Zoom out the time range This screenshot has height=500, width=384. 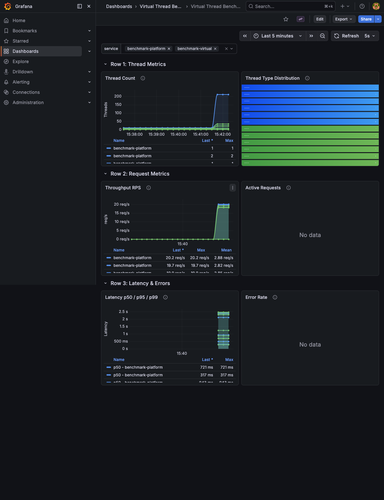tap(322, 36)
